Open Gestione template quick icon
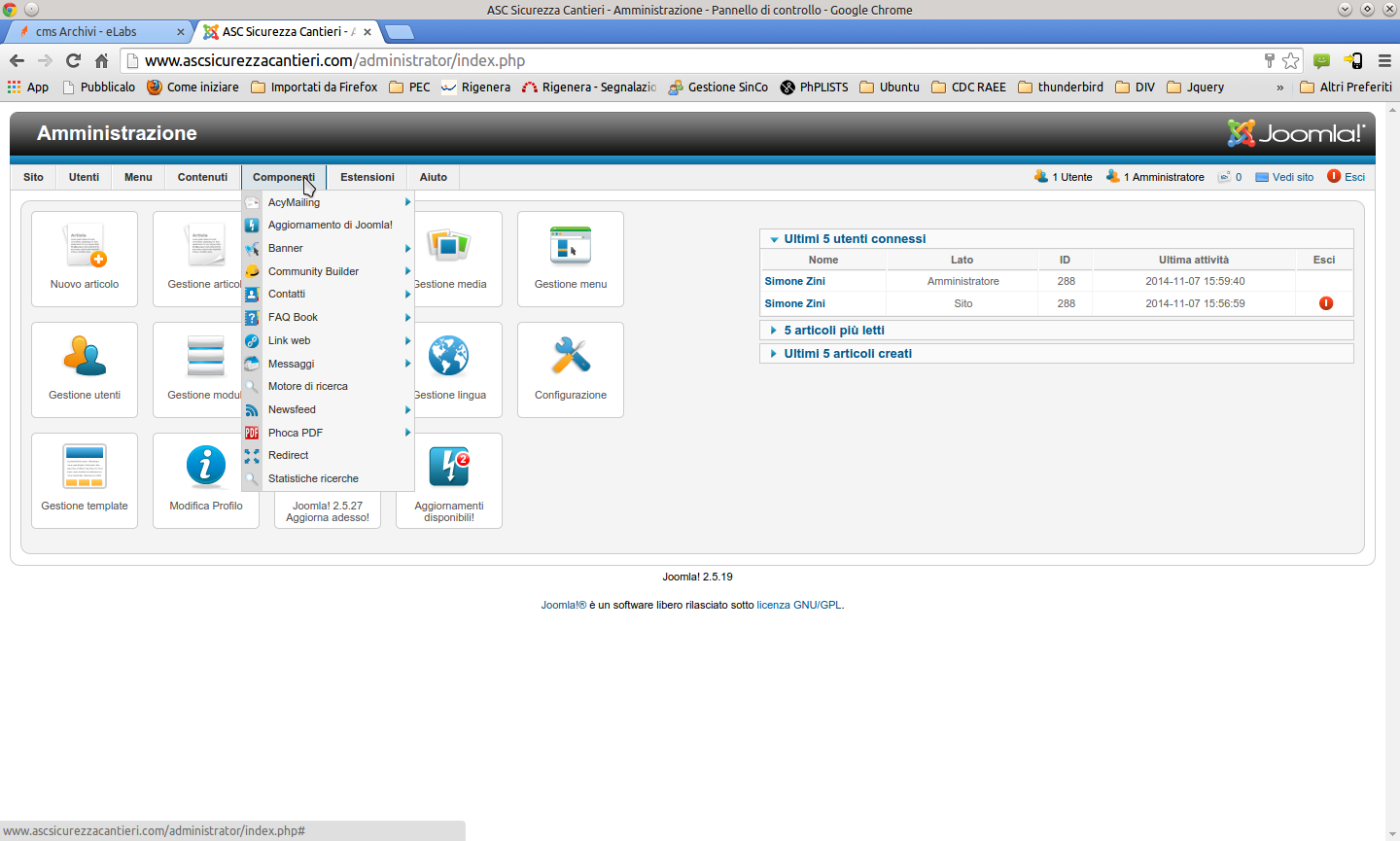1400x841 pixels. point(85,480)
